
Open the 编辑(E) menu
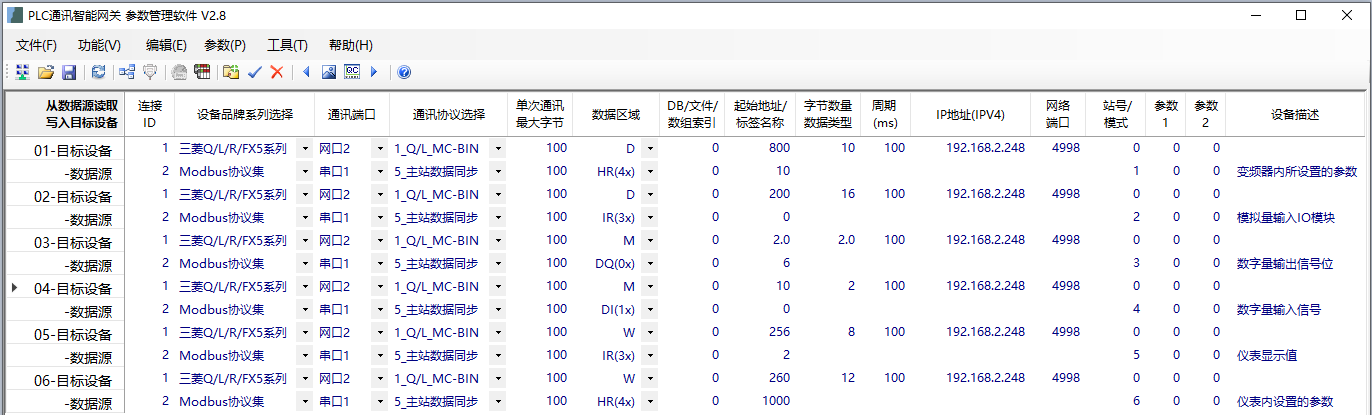pyautogui.click(x=166, y=45)
